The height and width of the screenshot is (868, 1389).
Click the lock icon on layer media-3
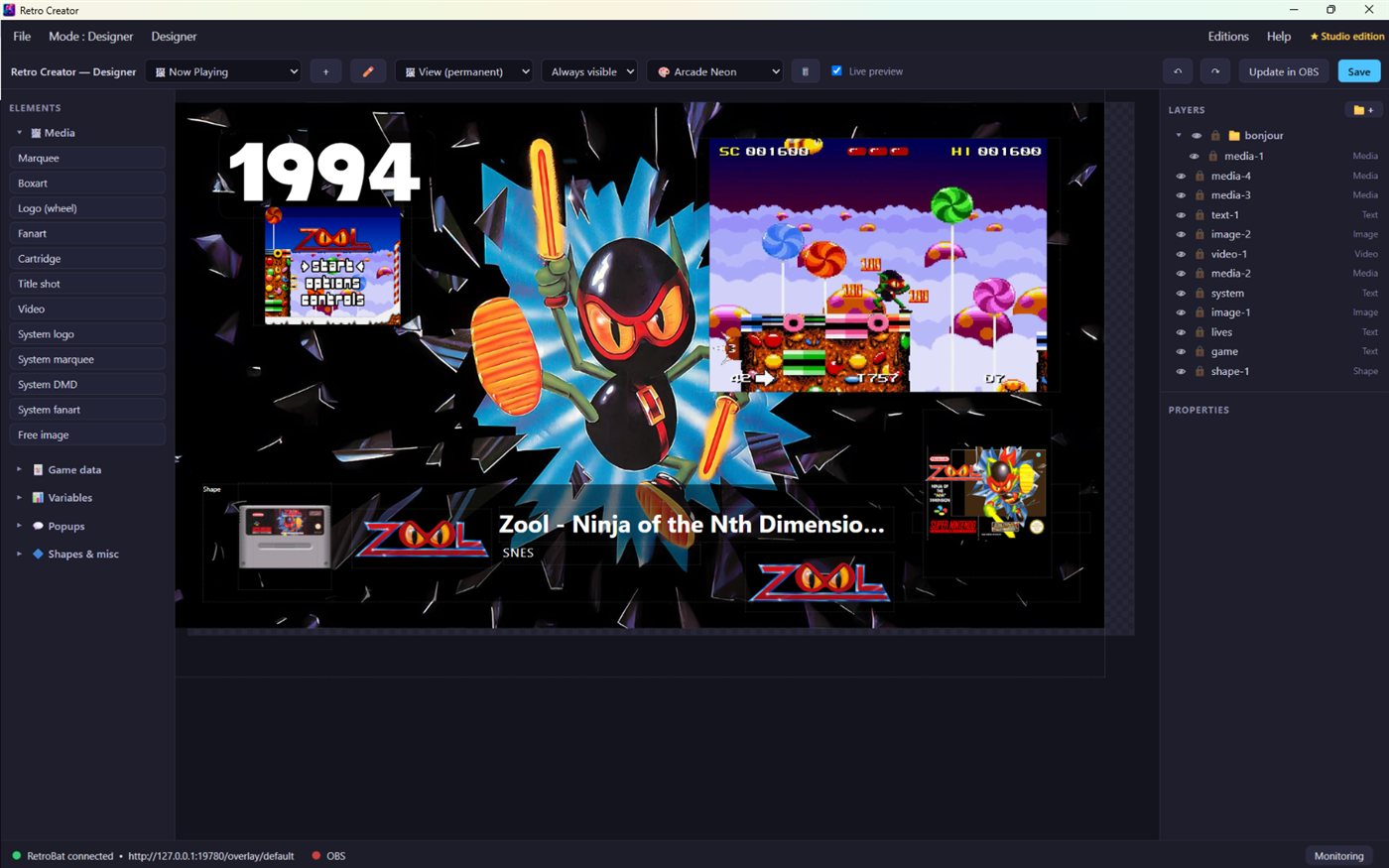(x=1200, y=195)
